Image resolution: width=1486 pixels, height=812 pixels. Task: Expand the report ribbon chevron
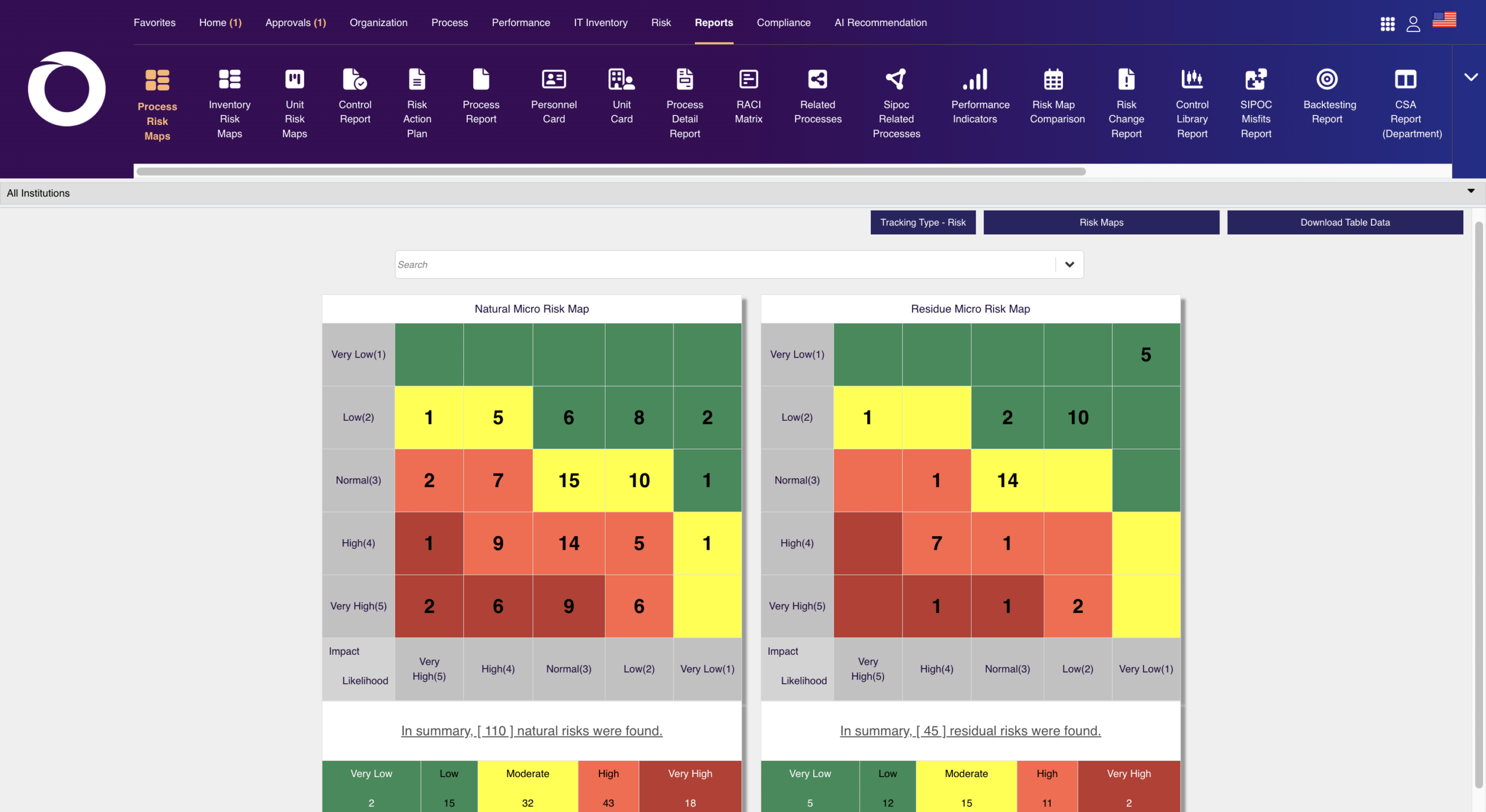click(x=1470, y=77)
